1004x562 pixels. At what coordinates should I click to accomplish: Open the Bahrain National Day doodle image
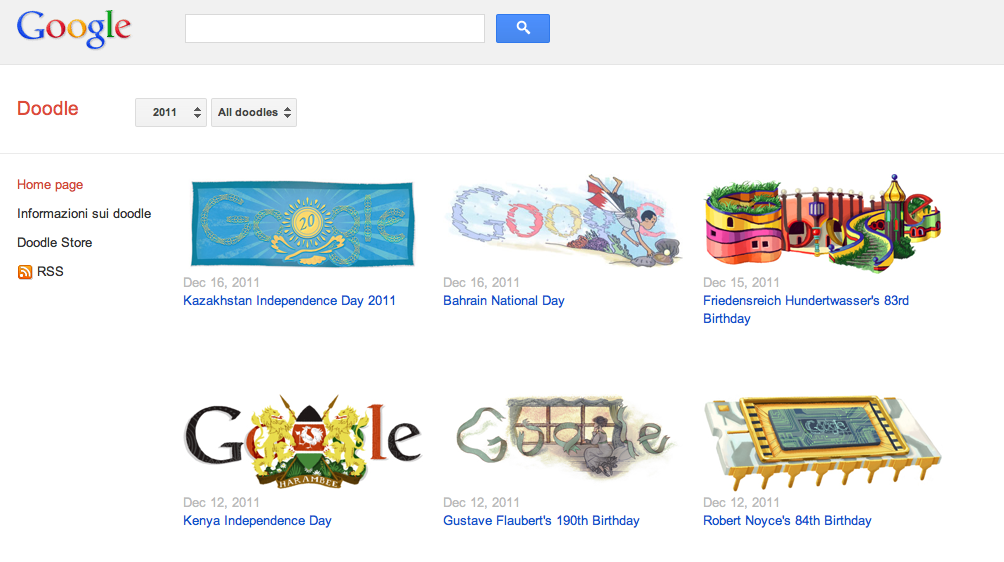pos(563,221)
